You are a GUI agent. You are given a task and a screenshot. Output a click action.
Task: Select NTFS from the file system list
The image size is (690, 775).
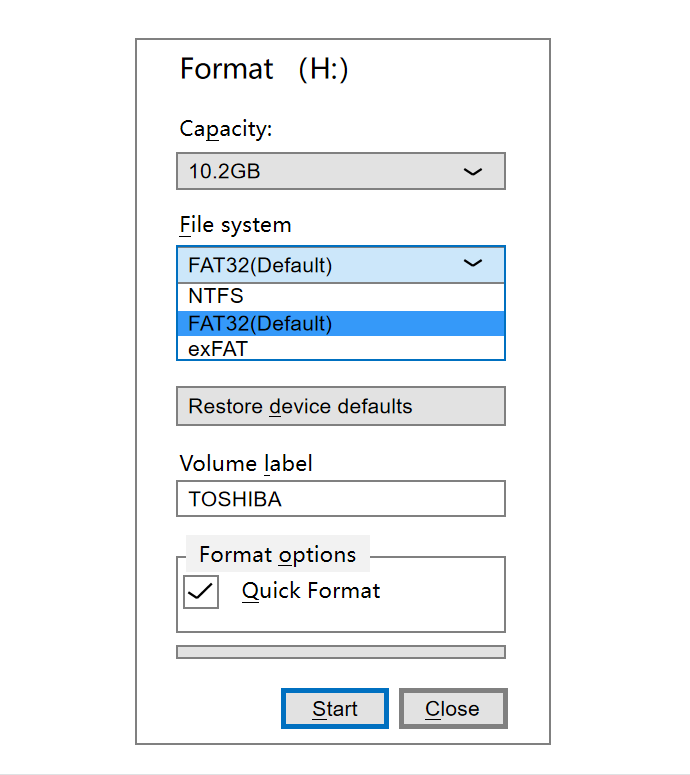pos(341,297)
